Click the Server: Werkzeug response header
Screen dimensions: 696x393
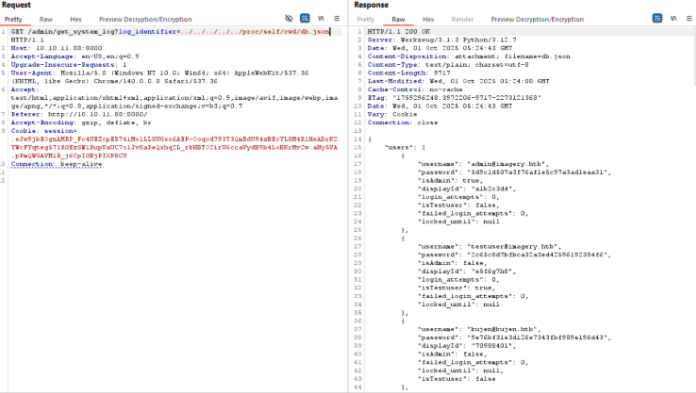(442, 40)
